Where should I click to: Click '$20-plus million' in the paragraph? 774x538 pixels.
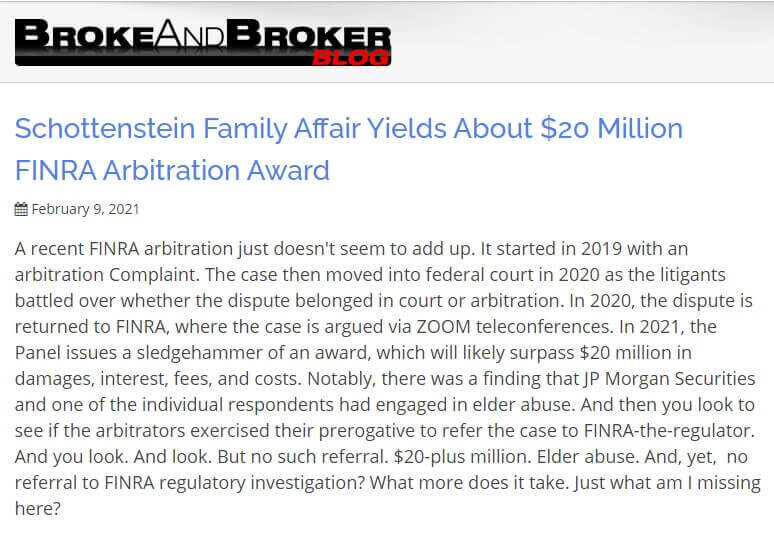pos(463,457)
